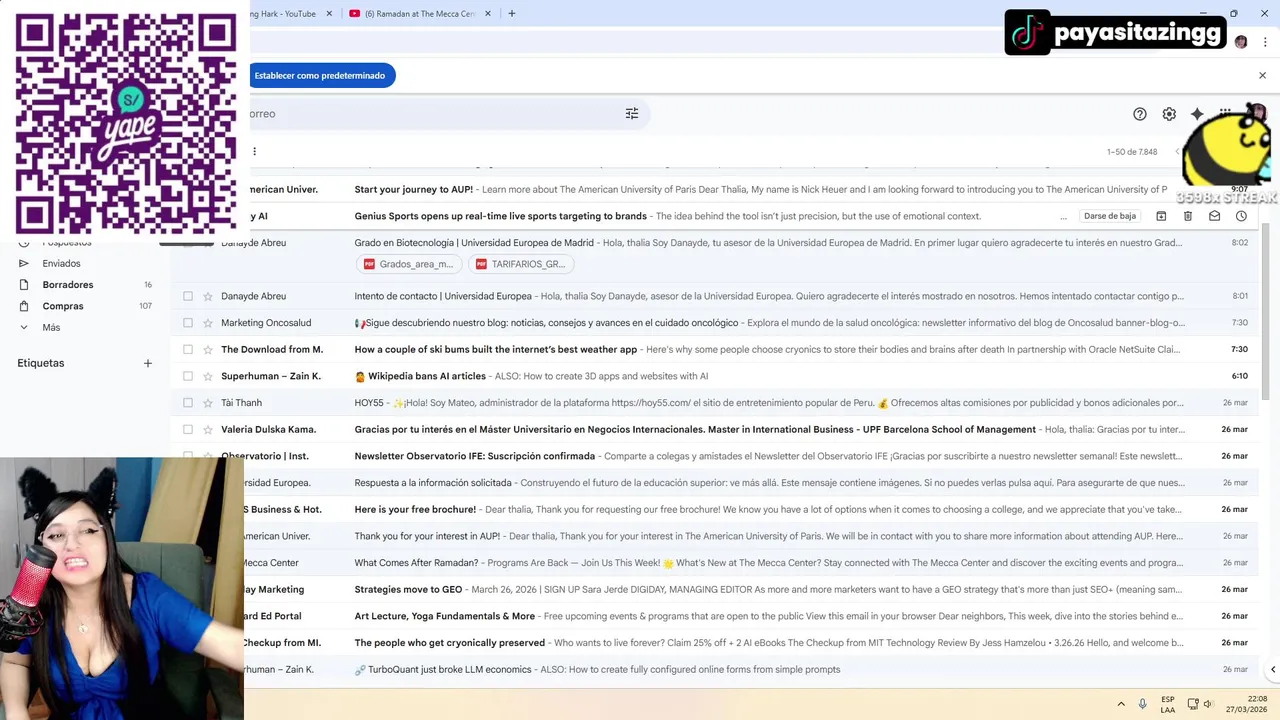Open the Grados_area_m... PDF attachment
1280x720 pixels.
tap(409, 264)
